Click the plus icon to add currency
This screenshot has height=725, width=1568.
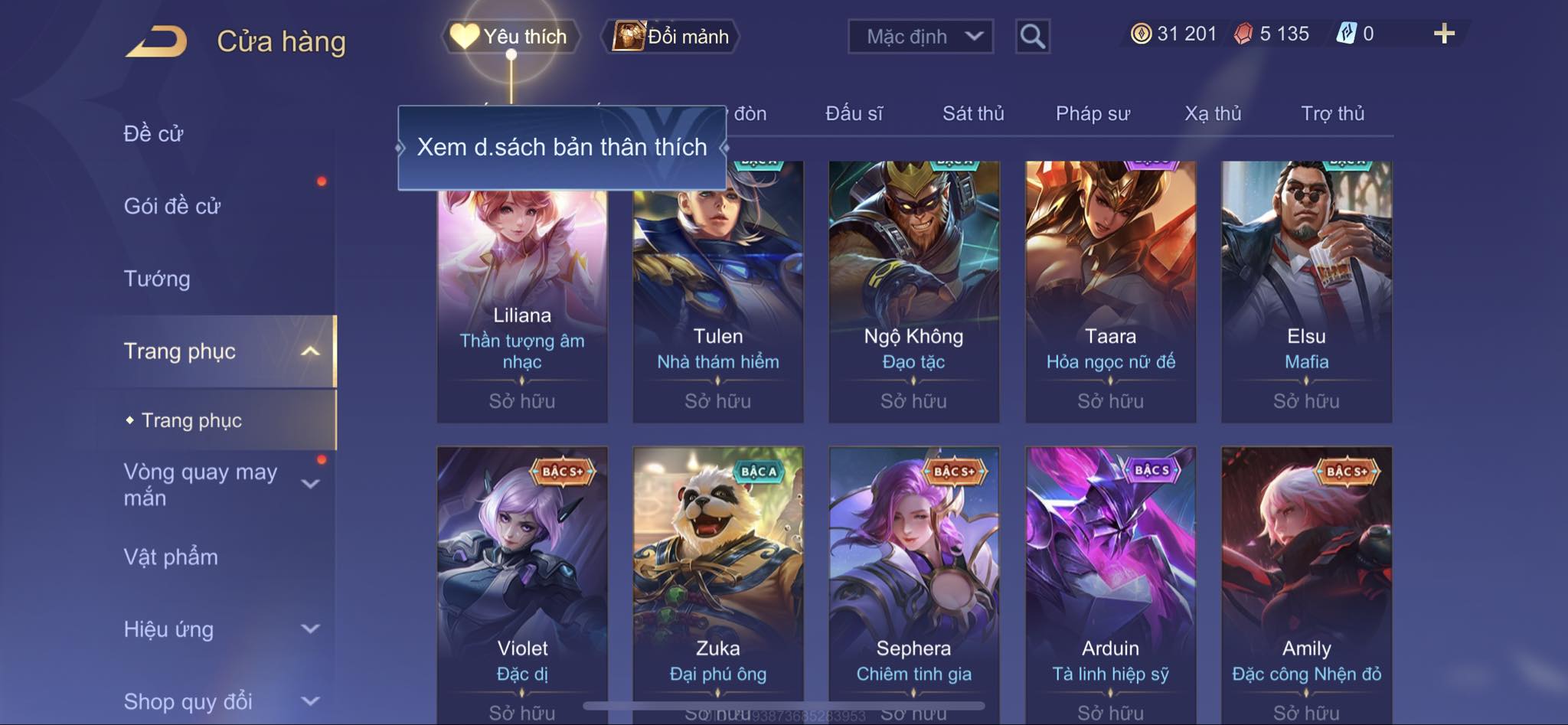(x=1444, y=34)
